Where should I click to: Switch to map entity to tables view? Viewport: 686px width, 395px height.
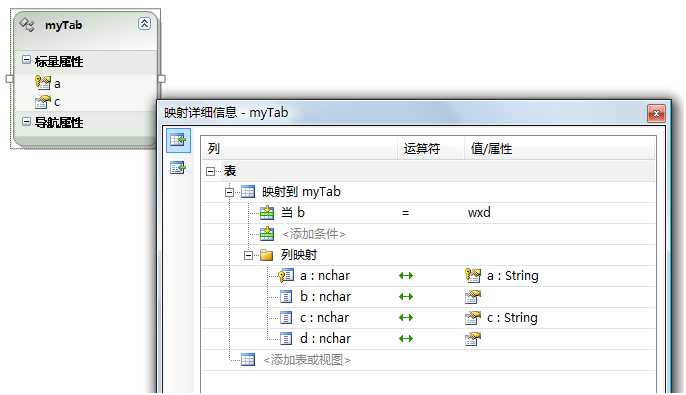(x=178, y=140)
